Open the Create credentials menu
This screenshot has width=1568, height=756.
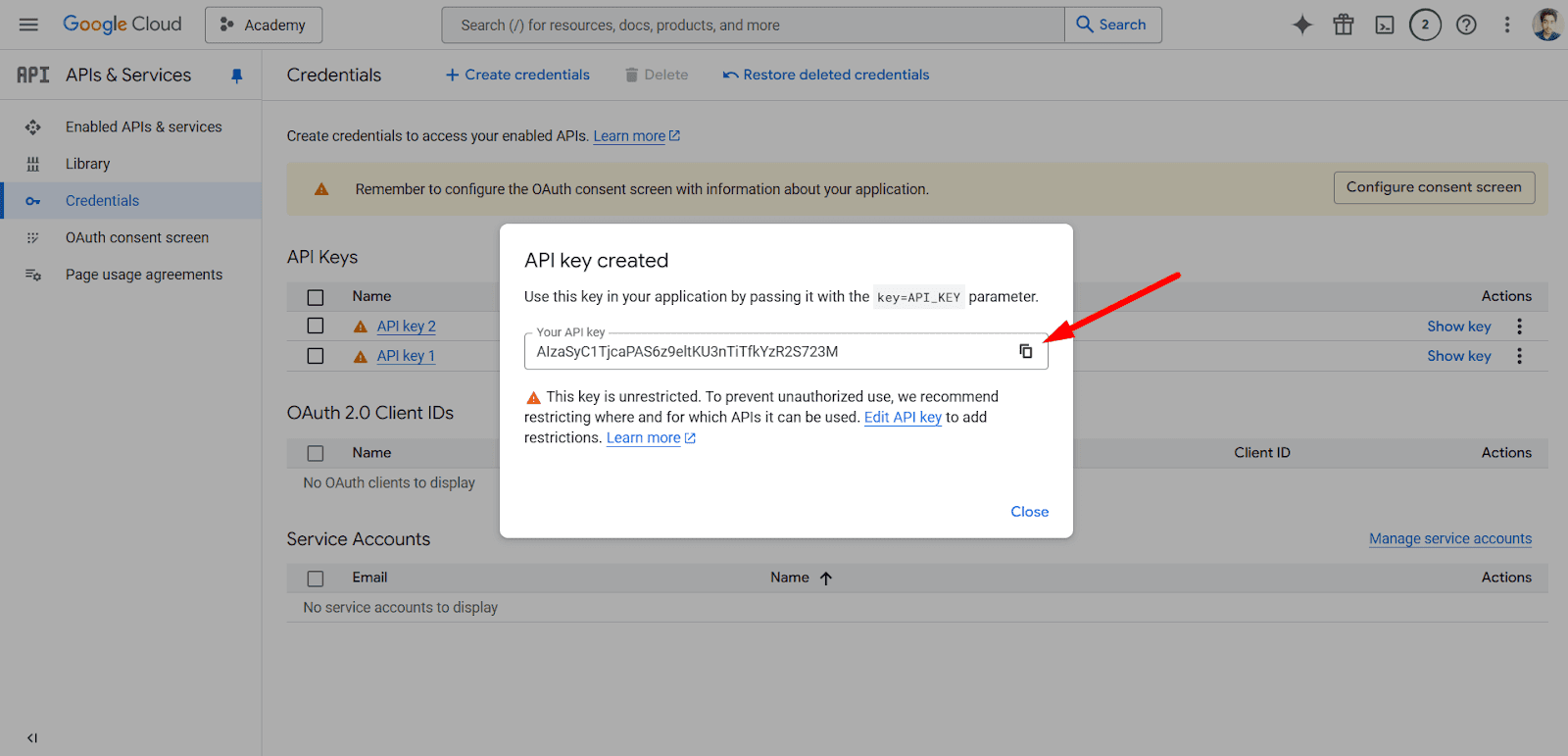click(x=517, y=75)
